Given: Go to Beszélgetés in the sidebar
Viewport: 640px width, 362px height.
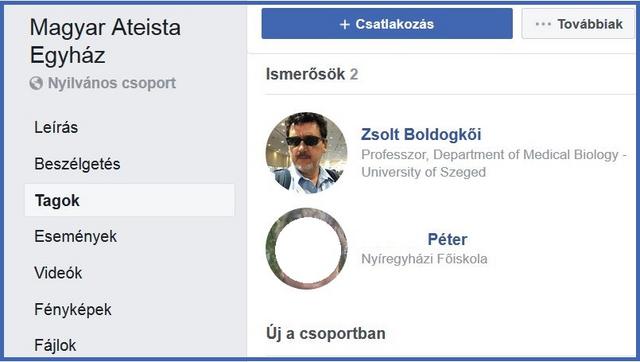Looking at the screenshot, I should click(x=77, y=164).
